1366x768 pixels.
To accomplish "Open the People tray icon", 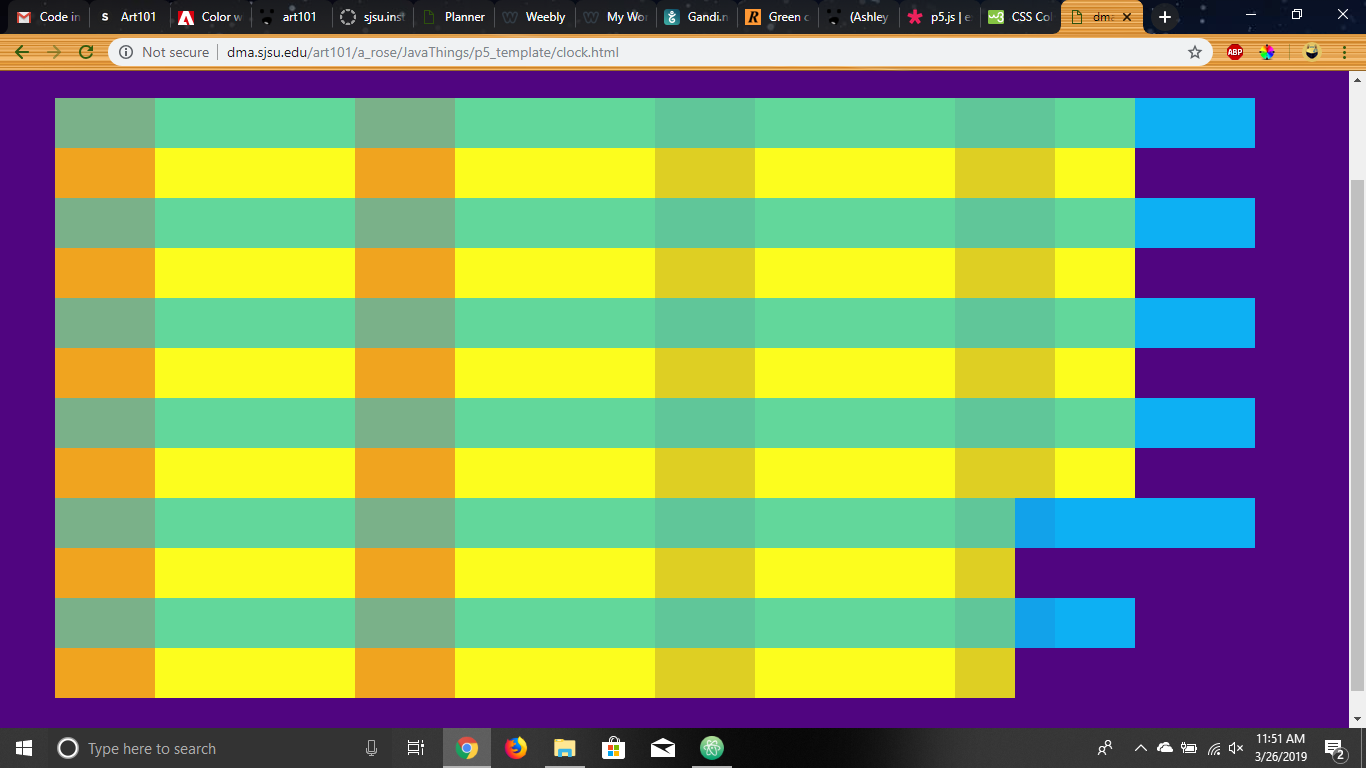I will 1105,748.
